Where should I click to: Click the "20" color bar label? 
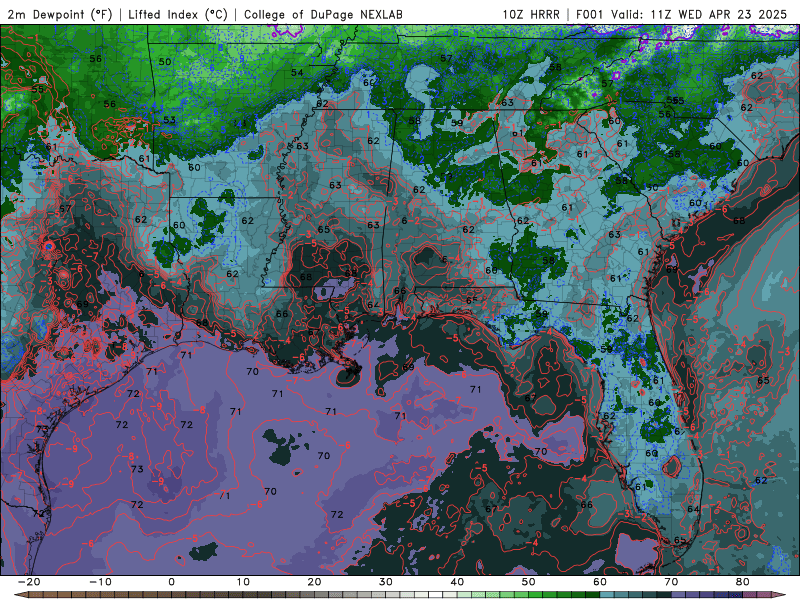pos(314,582)
